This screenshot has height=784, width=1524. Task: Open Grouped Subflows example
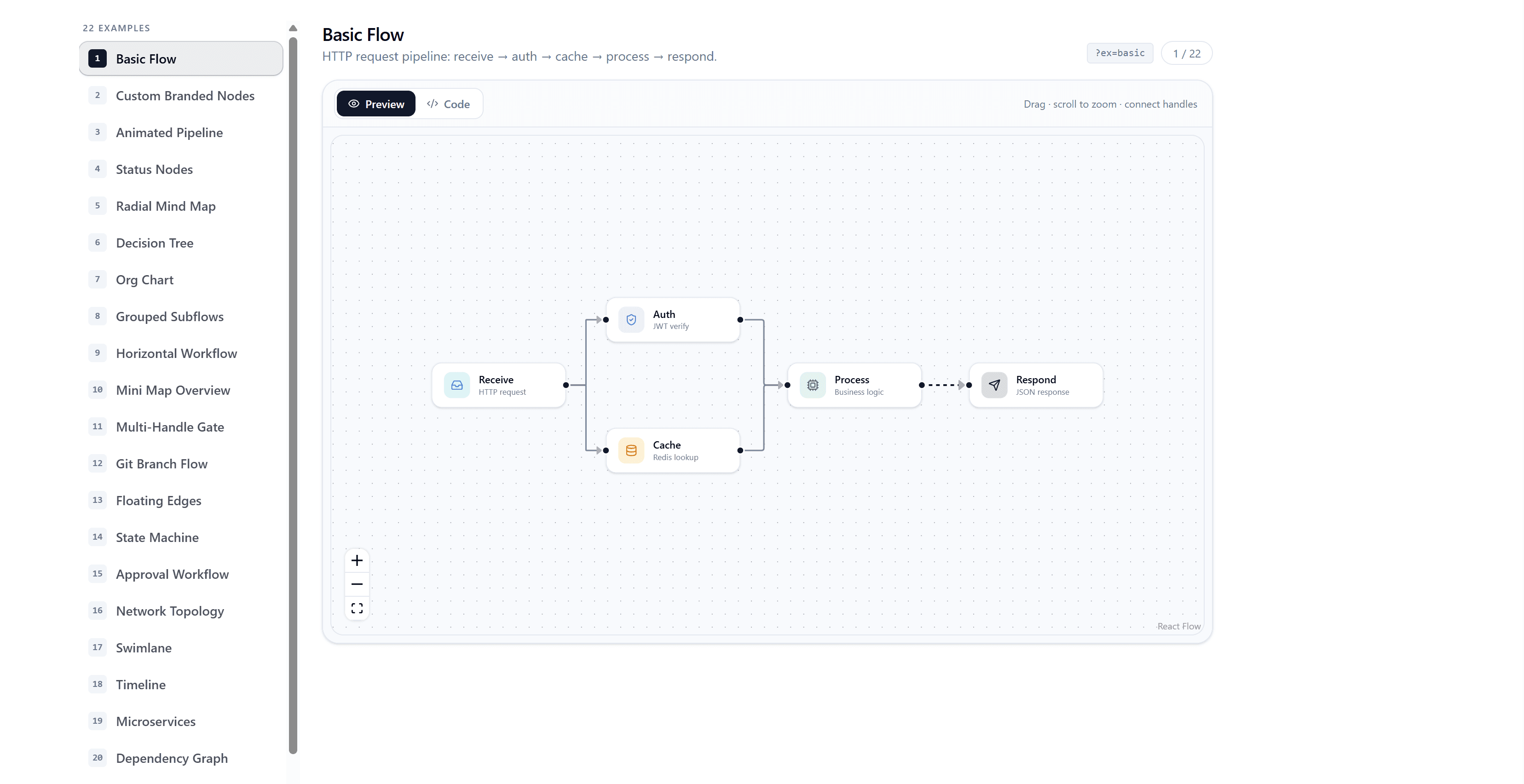click(x=181, y=316)
